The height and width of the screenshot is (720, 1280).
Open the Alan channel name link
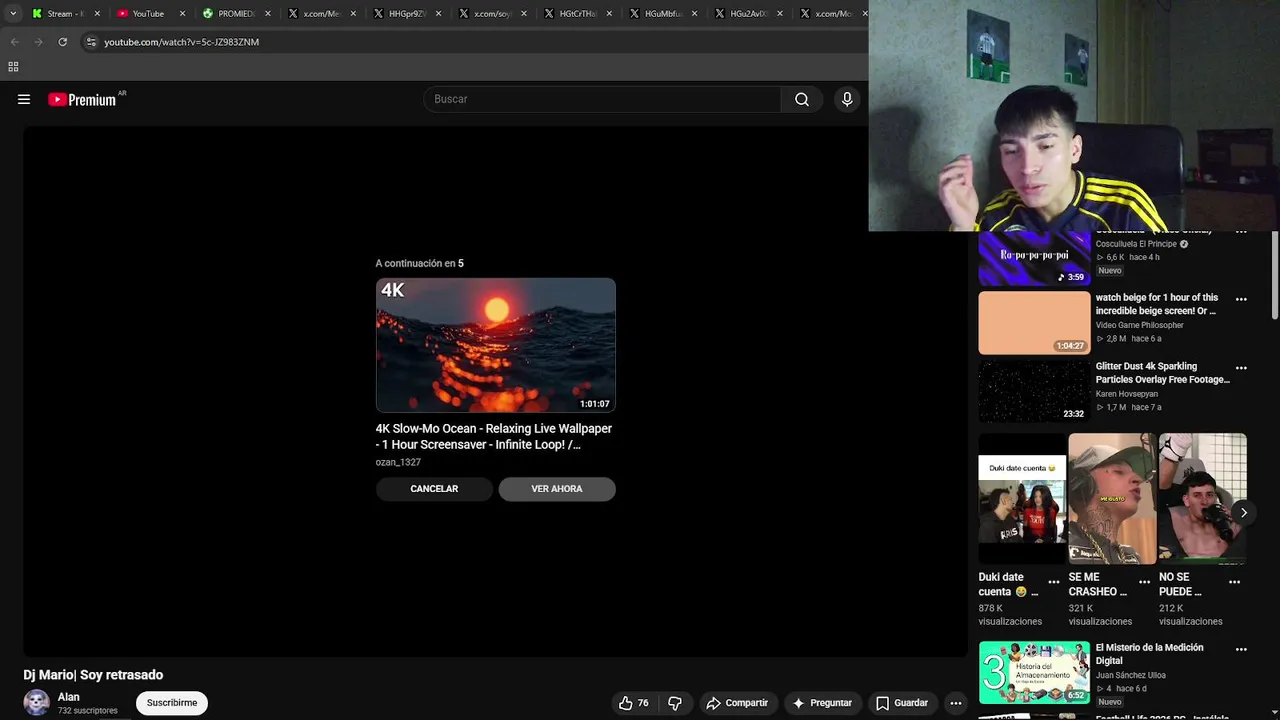click(69, 697)
